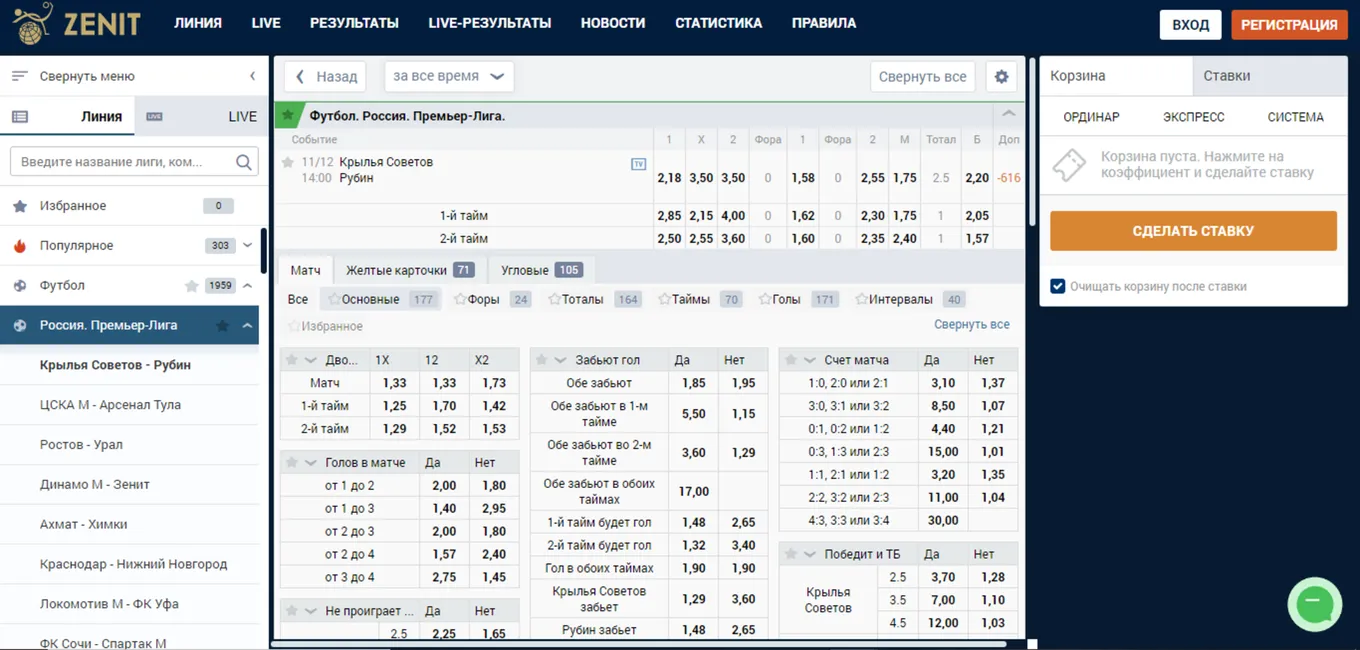Click the hamburger icon beside Свернуть меню

(20, 76)
